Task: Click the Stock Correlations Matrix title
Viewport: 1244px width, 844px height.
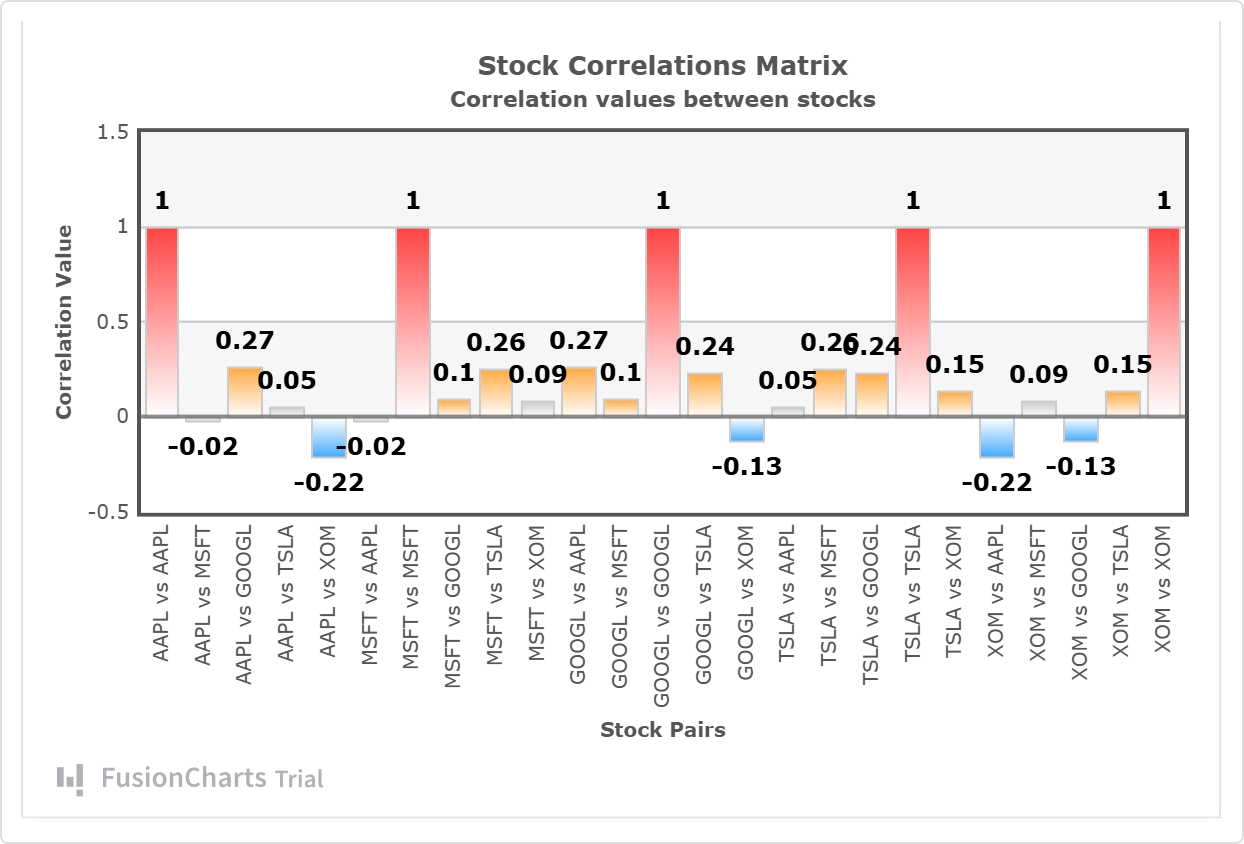Action: point(662,66)
